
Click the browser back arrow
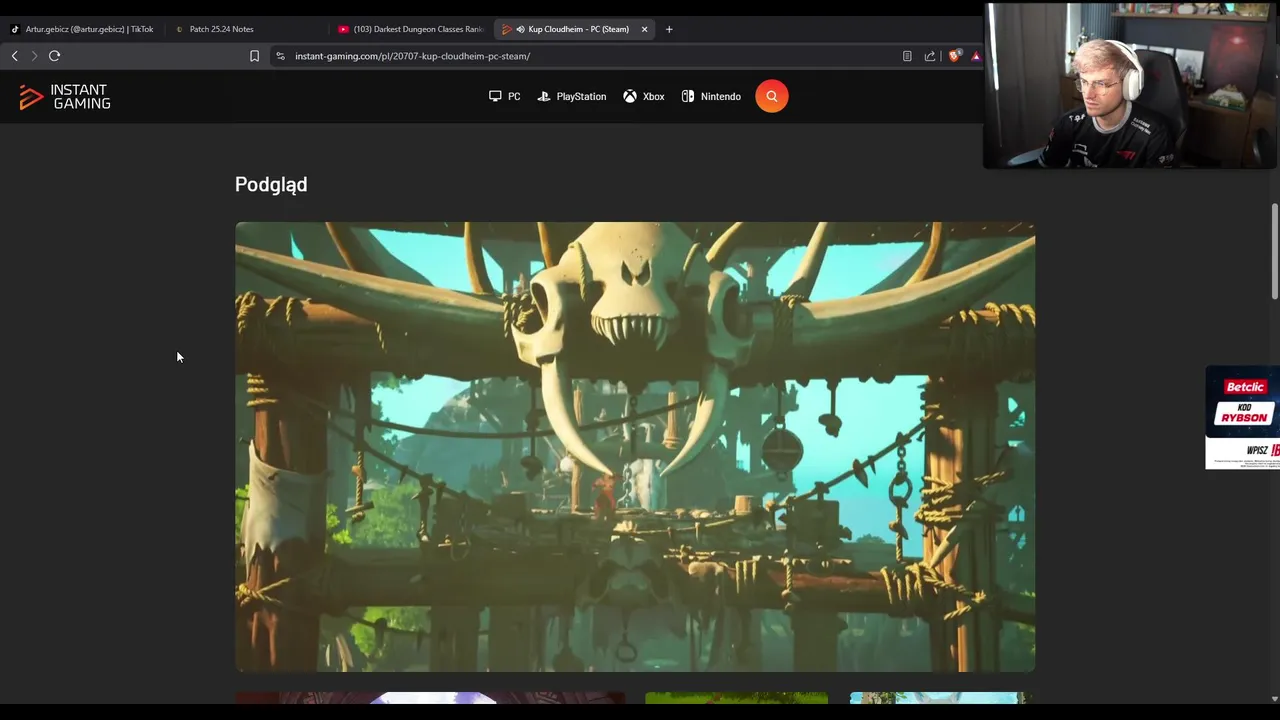pyautogui.click(x=14, y=56)
